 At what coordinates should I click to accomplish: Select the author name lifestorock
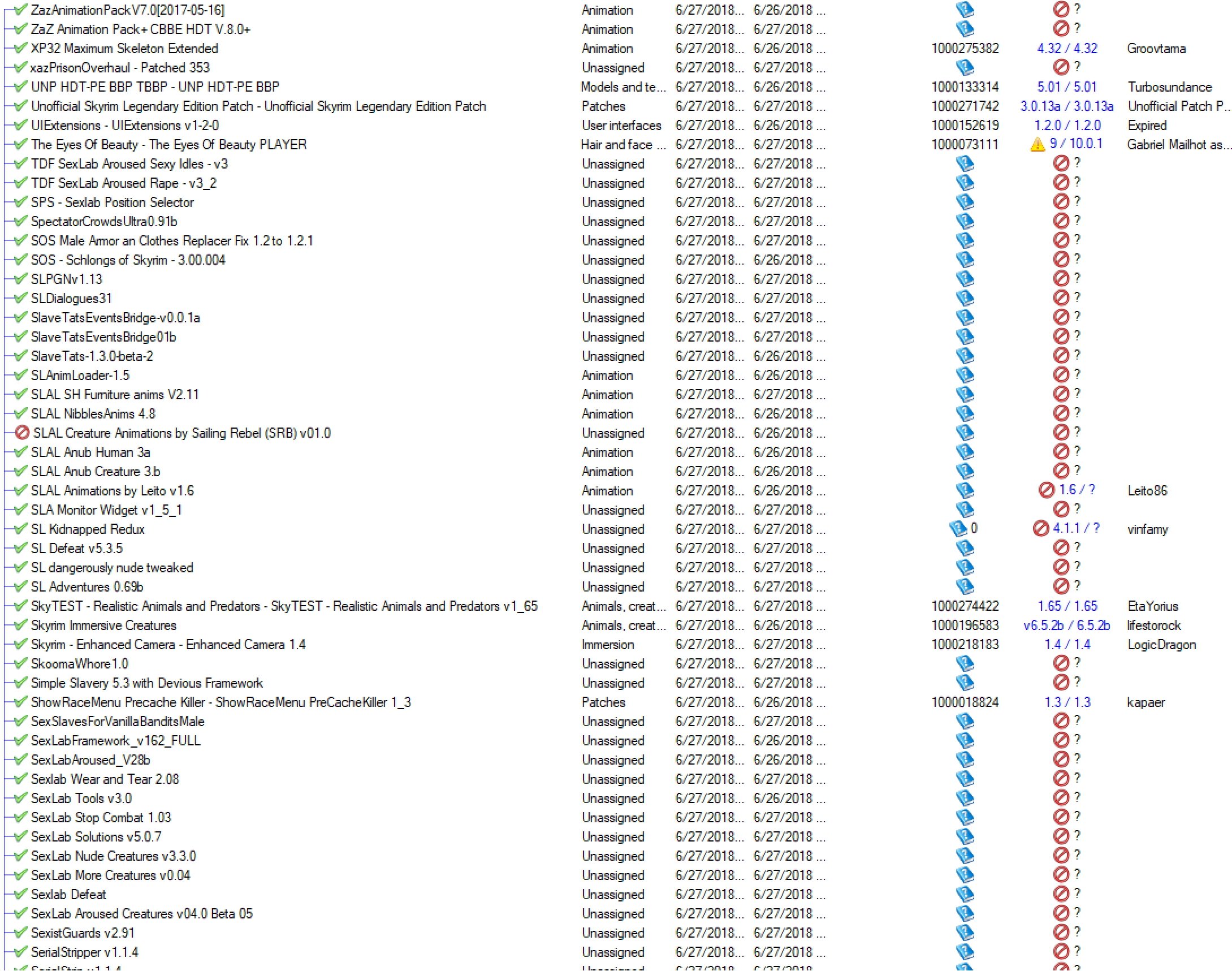[x=1153, y=625]
